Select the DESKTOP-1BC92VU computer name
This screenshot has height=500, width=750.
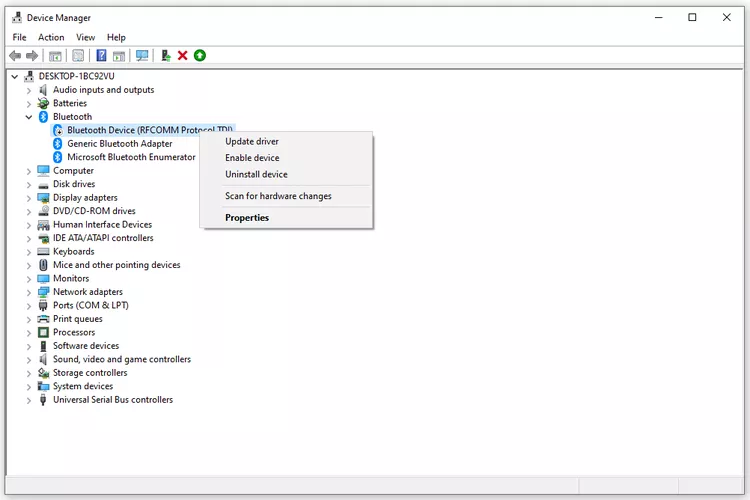[x=77, y=76]
